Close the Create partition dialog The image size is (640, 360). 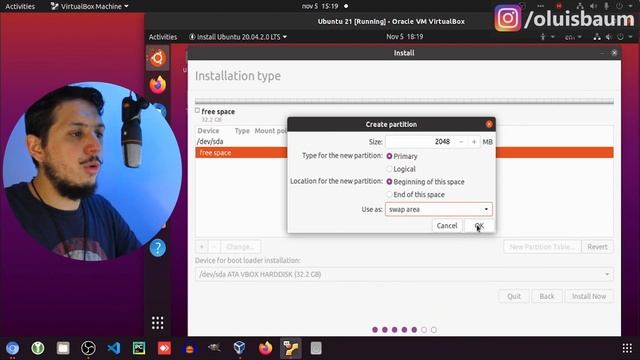(489, 124)
